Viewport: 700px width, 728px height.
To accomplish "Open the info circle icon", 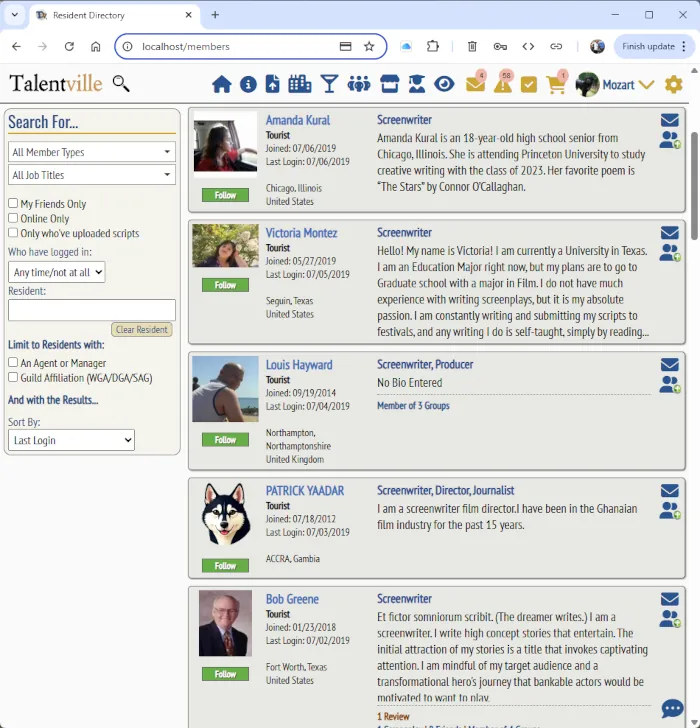I will [248, 85].
